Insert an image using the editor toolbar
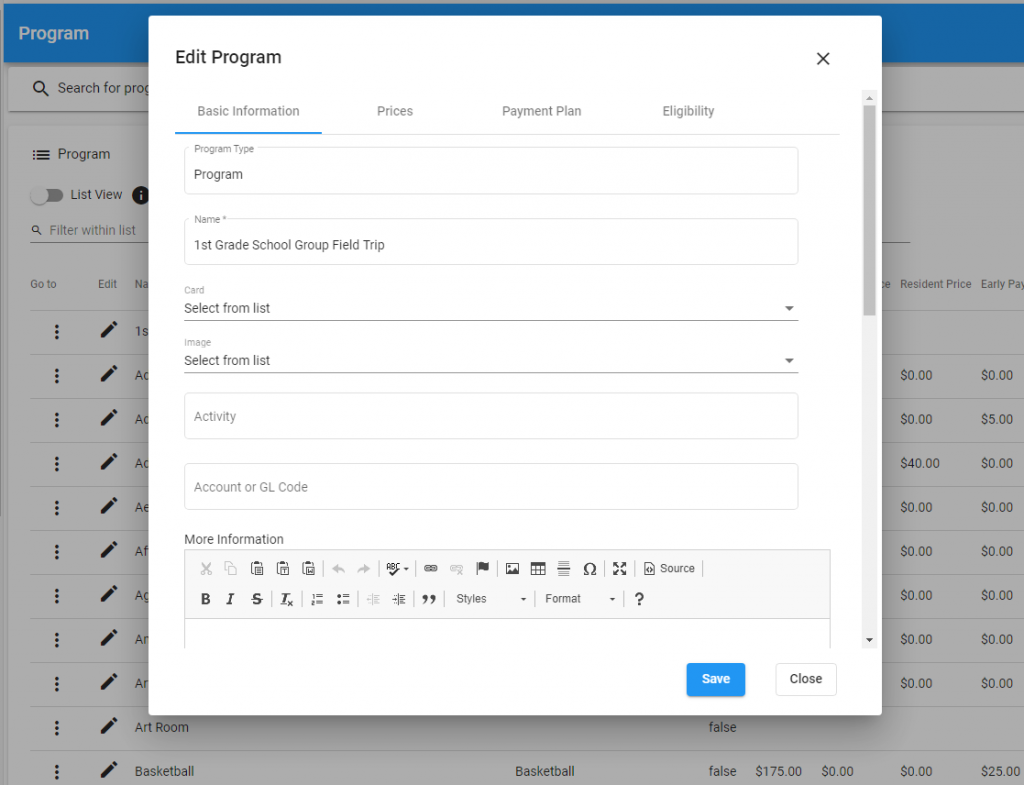This screenshot has width=1024, height=785. tap(512, 569)
